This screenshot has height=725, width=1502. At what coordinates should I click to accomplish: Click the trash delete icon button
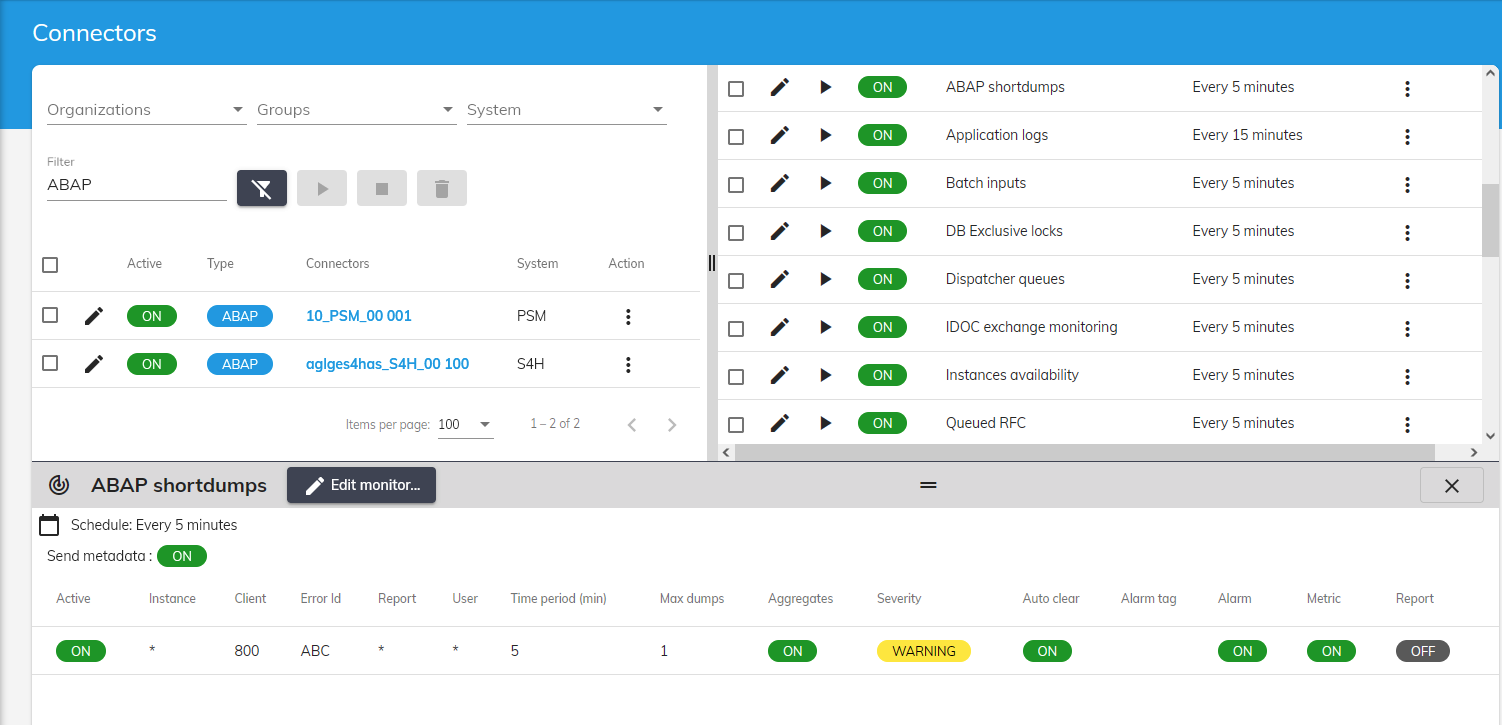point(442,188)
